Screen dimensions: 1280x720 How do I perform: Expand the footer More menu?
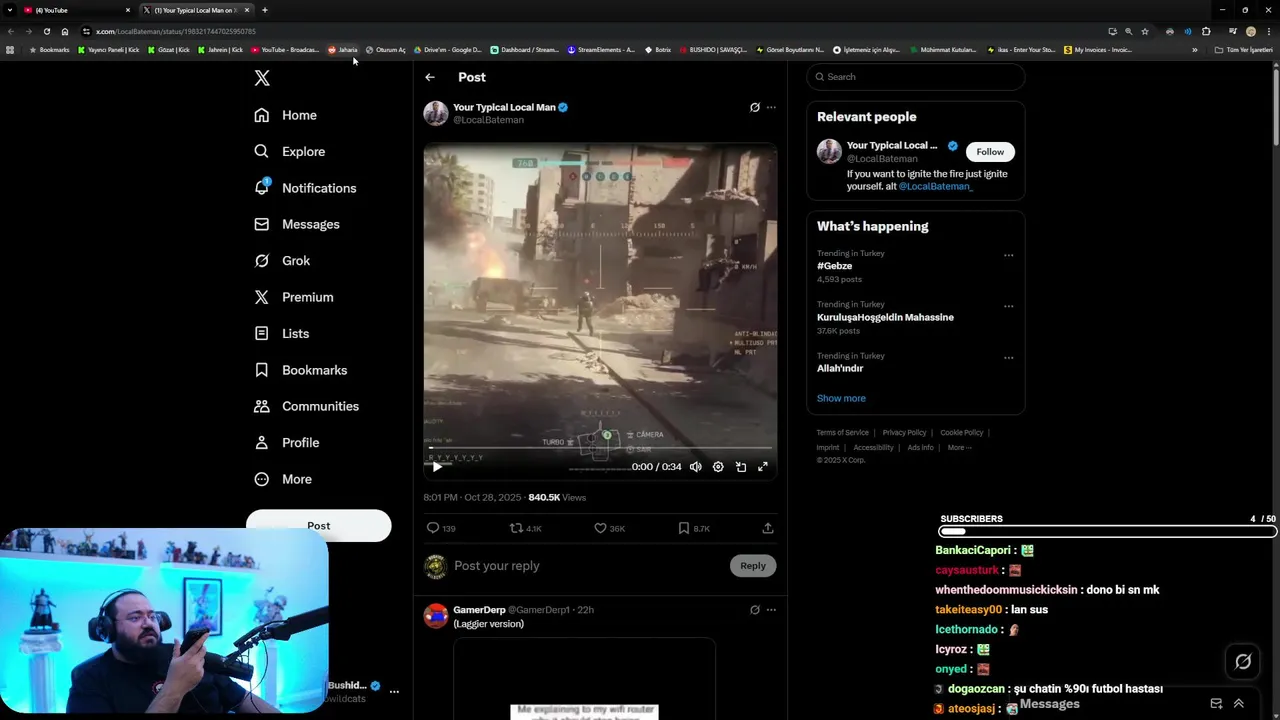959,448
